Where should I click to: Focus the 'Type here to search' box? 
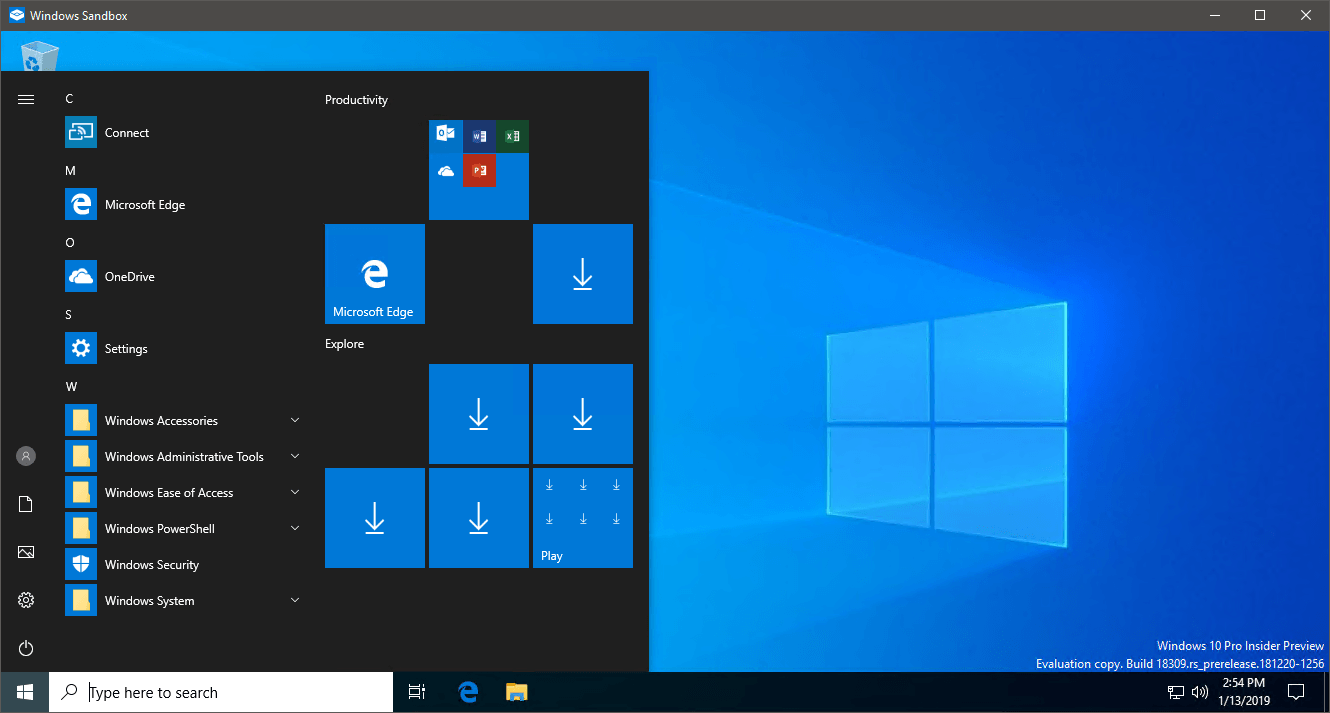pos(221,692)
